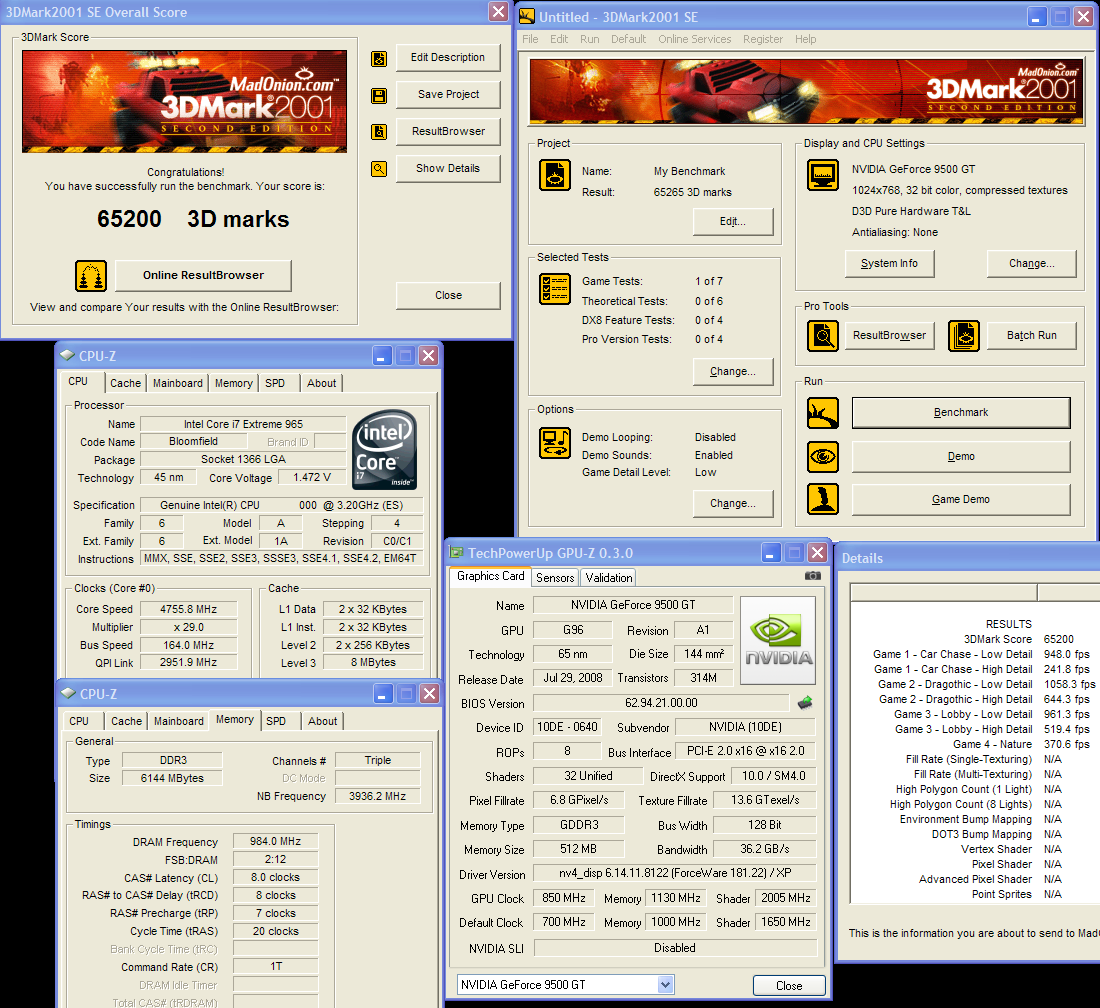The width and height of the screenshot is (1100, 1008).
Task: Switch to Memory tab in upper CPU-Z window
Action: [x=234, y=383]
